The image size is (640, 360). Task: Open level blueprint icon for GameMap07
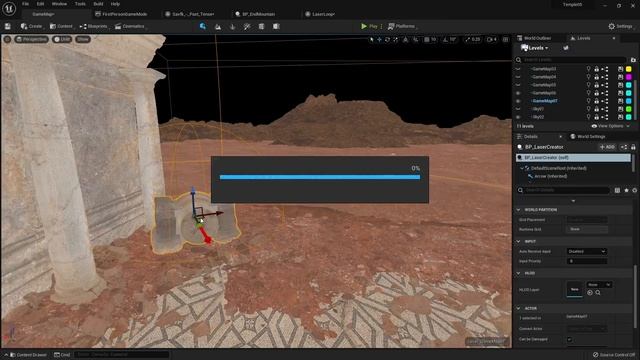[605, 101]
